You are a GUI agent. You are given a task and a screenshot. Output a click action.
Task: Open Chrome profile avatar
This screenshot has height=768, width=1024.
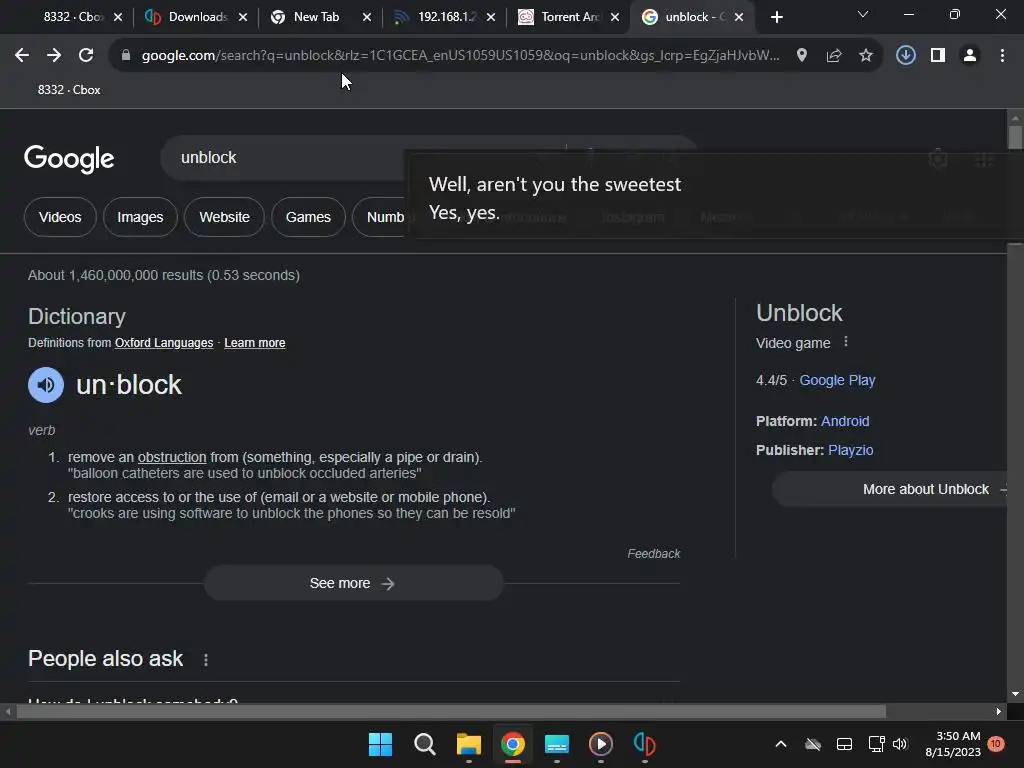pos(970,56)
